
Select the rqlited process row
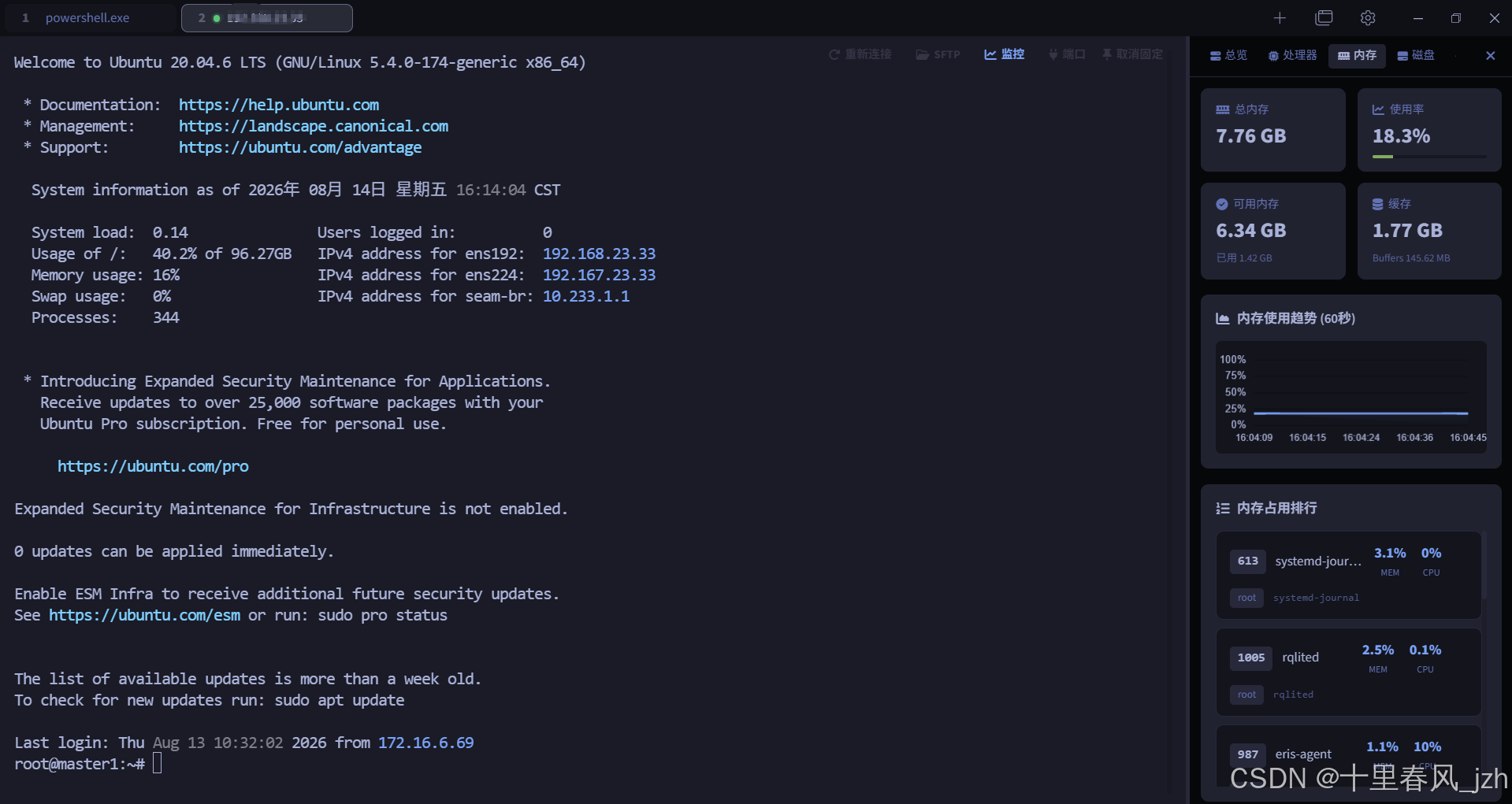(x=1348, y=672)
